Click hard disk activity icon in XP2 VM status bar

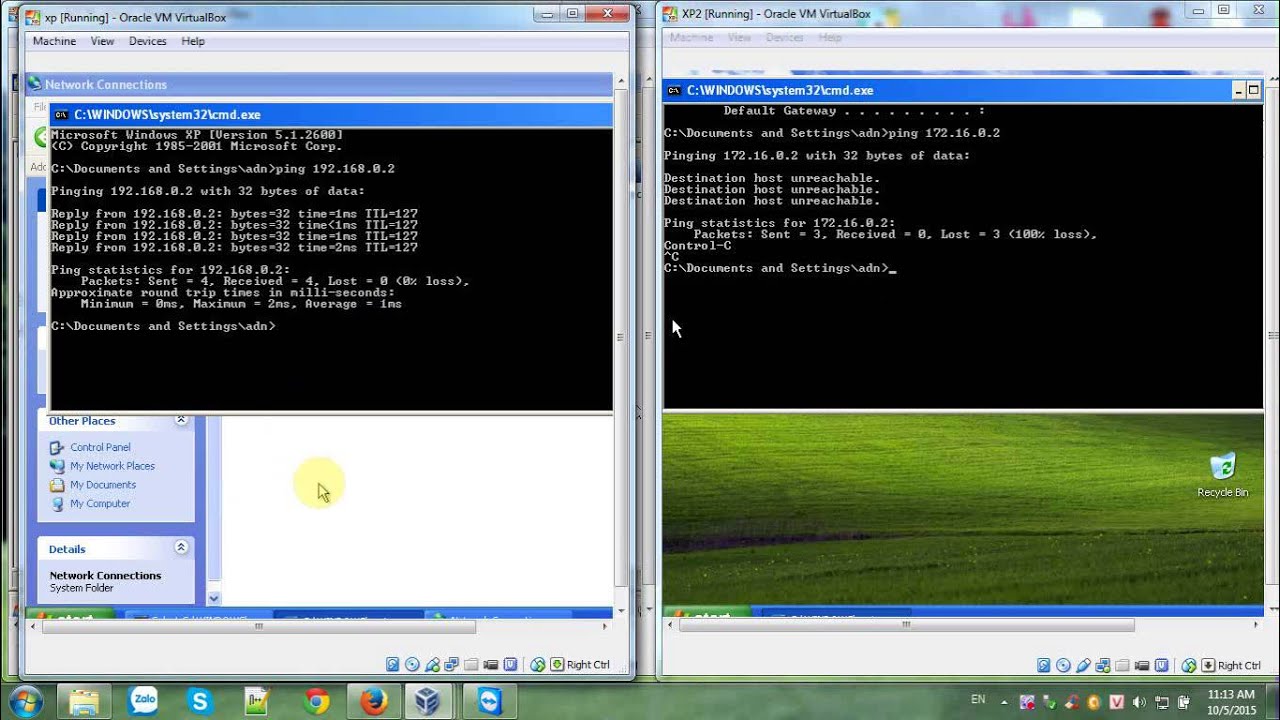(x=1043, y=665)
